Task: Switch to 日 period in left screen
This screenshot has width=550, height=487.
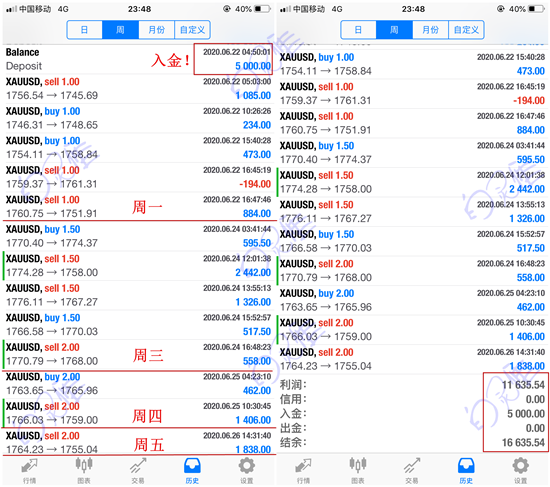Action: click(x=85, y=30)
